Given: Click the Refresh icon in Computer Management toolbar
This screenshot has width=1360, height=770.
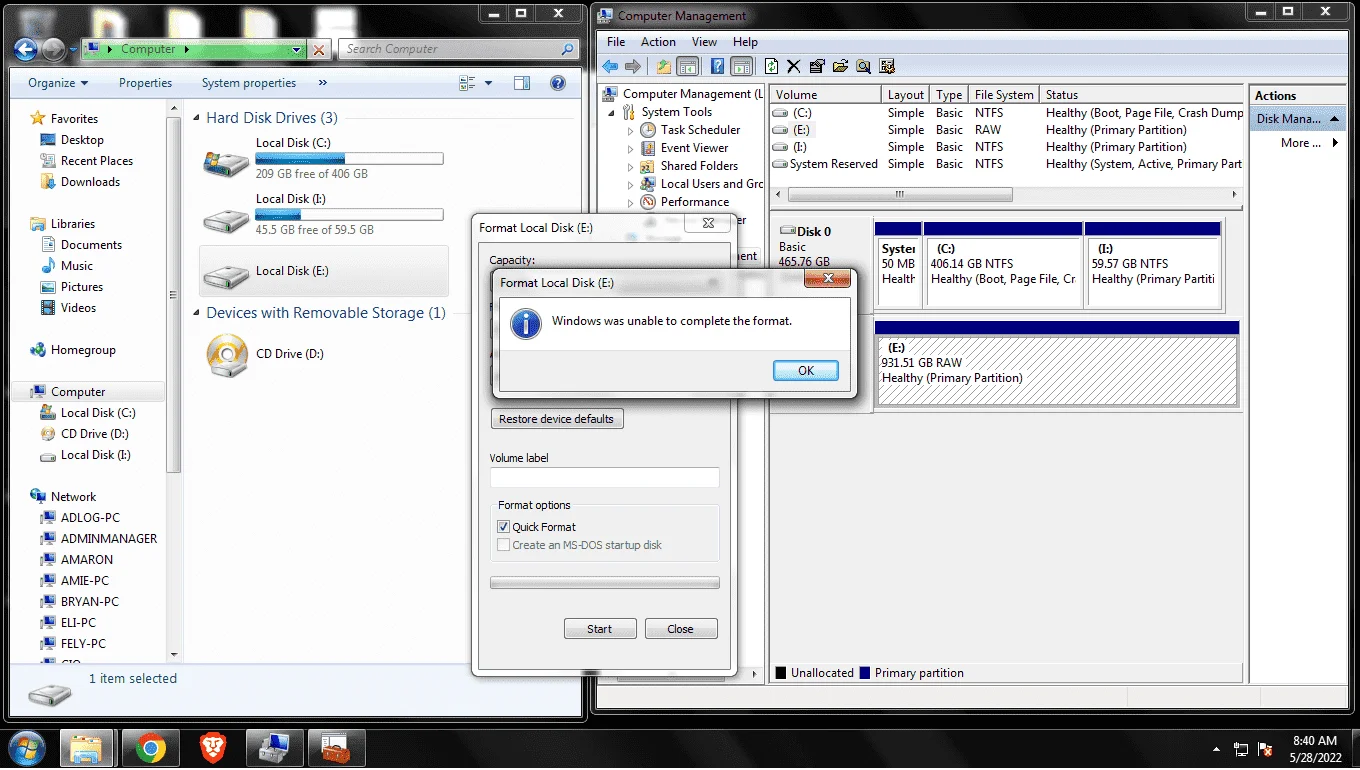Looking at the screenshot, I should (x=771, y=67).
